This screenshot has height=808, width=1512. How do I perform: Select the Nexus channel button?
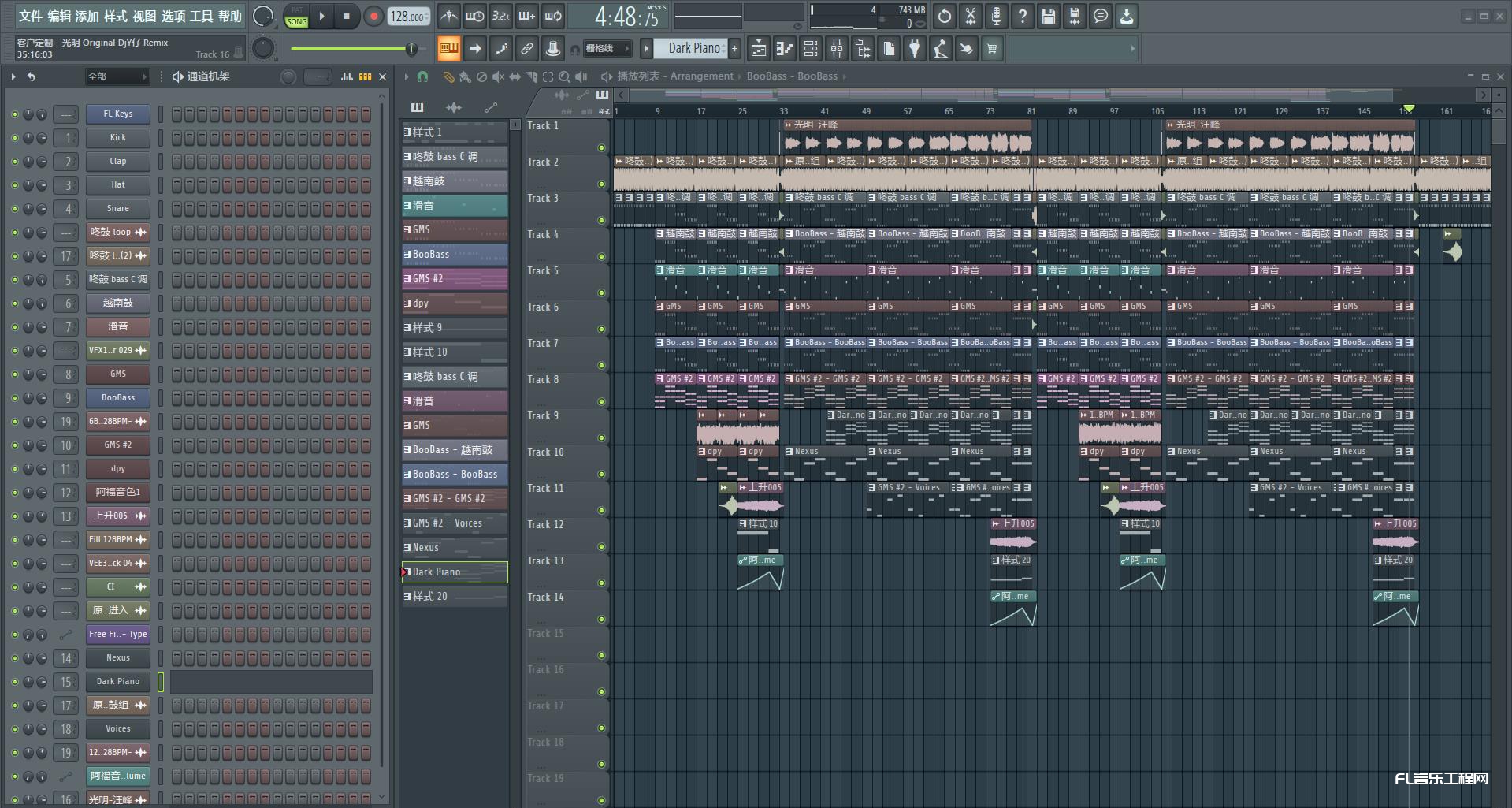118,658
